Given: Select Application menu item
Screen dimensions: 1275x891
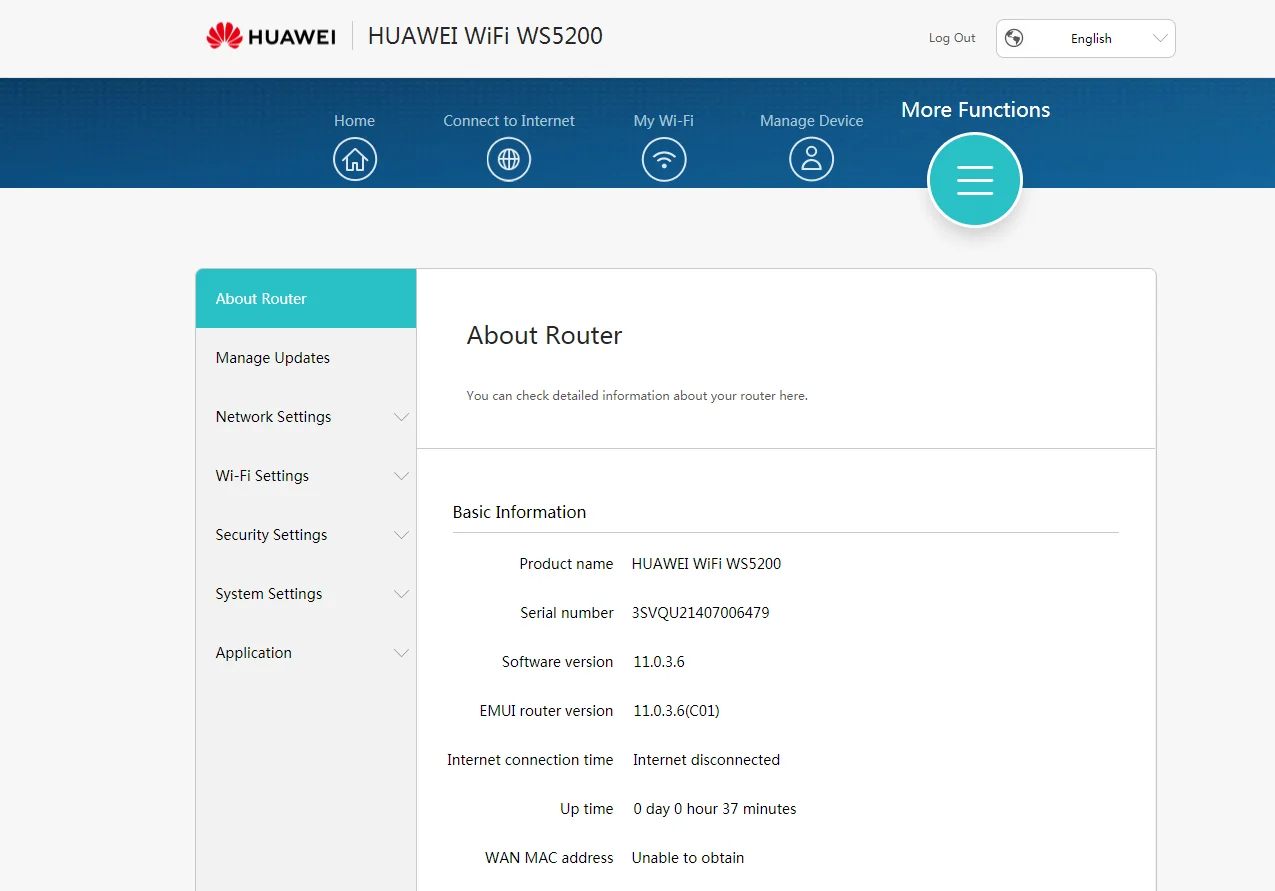Looking at the screenshot, I should tap(306, 653).
